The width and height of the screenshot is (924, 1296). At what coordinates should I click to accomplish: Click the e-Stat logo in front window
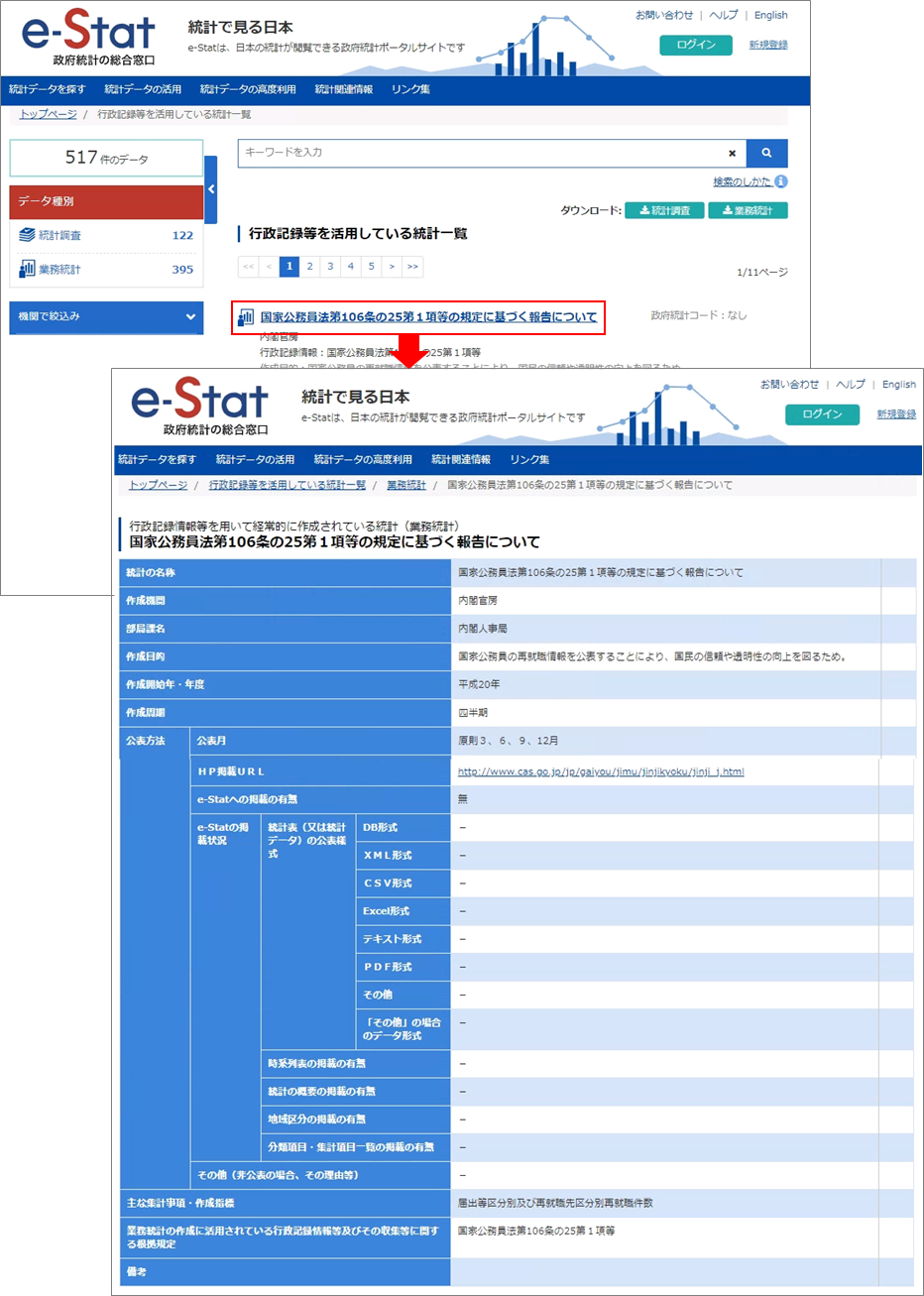point(200,409)
